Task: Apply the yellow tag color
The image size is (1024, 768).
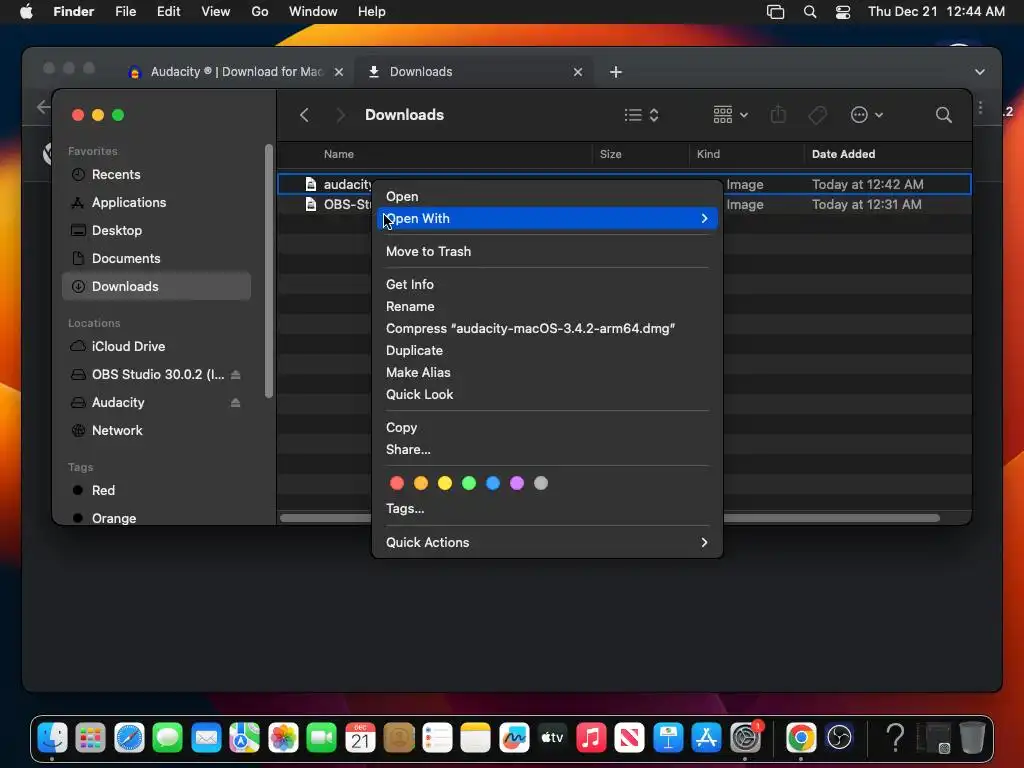Action: 445,483
